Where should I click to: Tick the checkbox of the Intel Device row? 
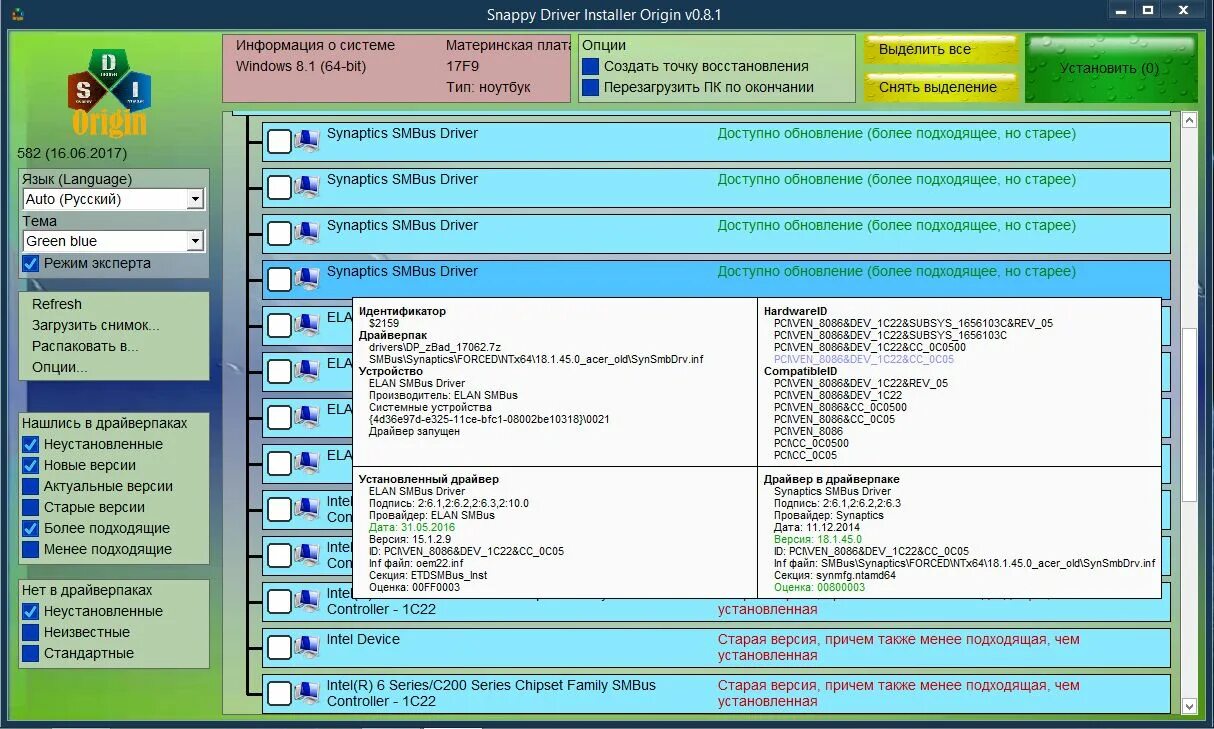(279, 647)
